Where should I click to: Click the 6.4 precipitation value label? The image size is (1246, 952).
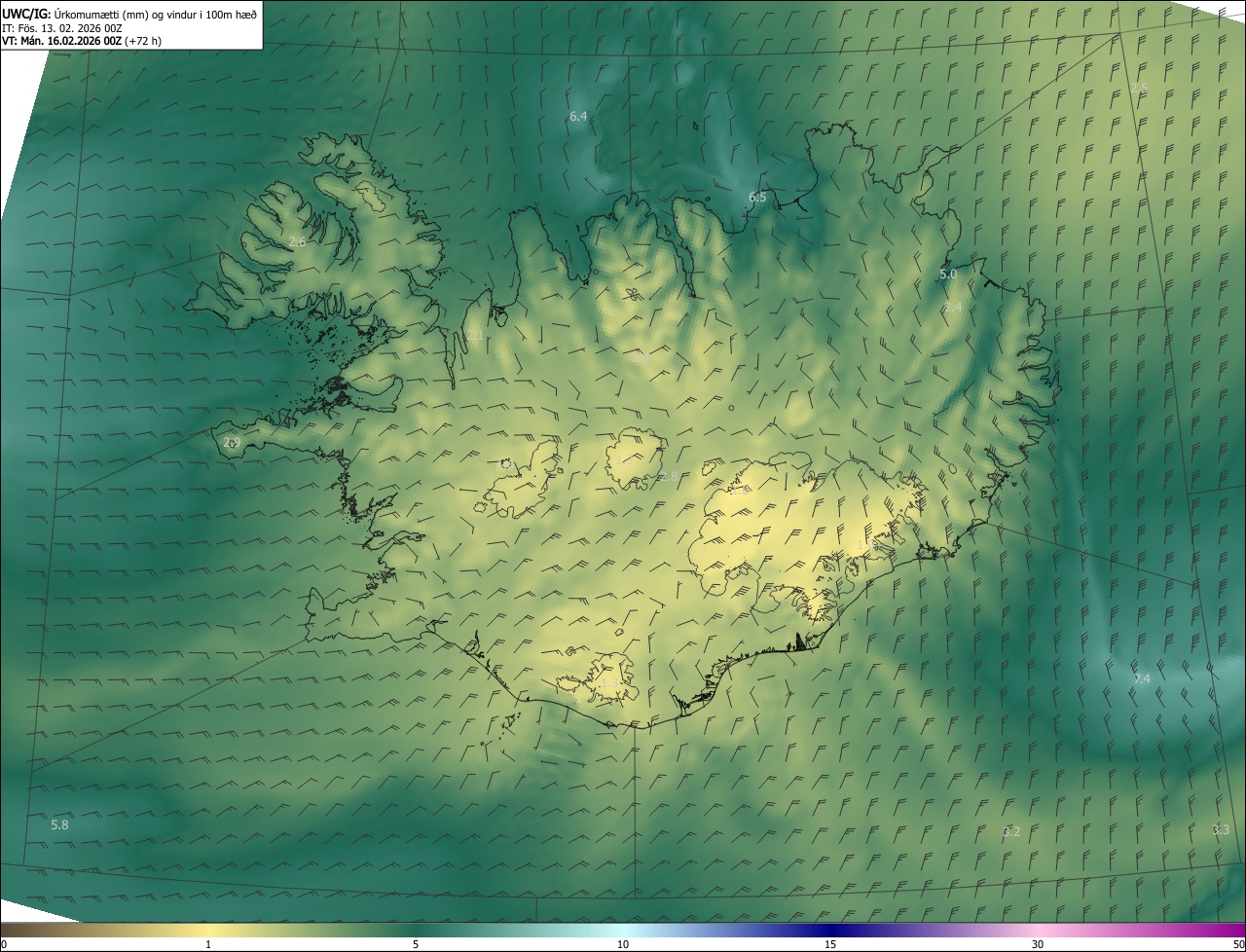(578, 117)
